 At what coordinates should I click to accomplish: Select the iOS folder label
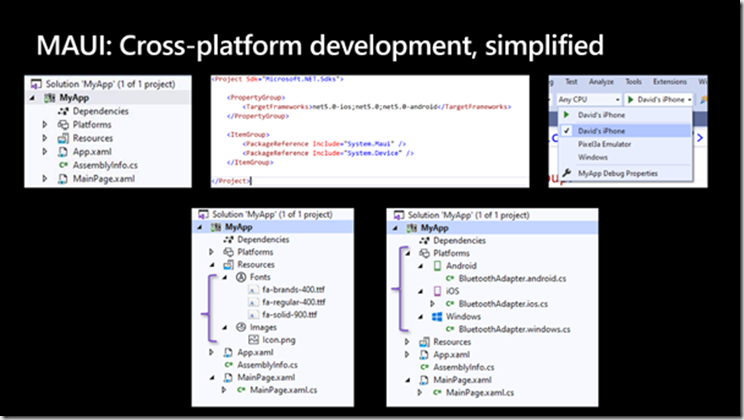tap(452, 291)
